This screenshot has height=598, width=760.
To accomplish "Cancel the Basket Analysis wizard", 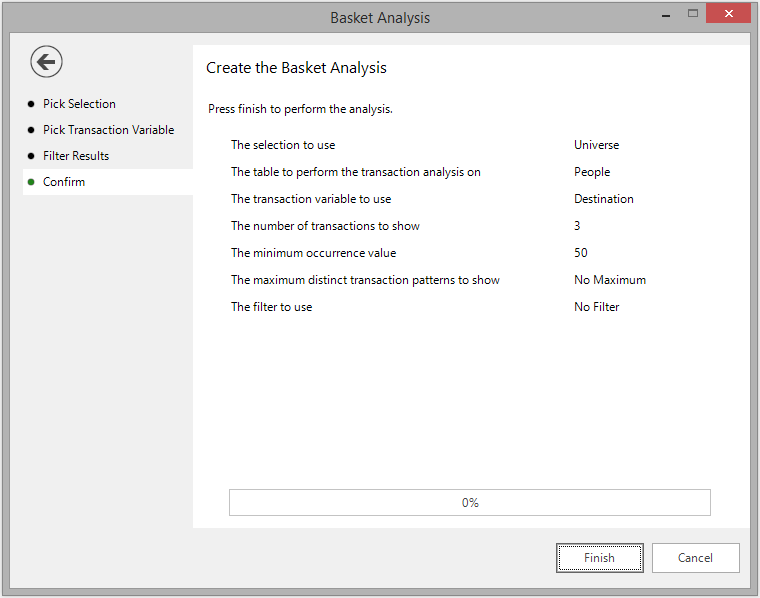I will [x=696, y=558].
